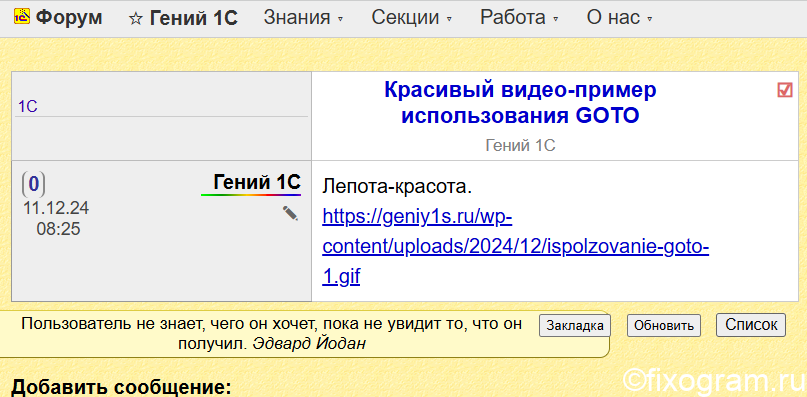Screen dimensions: 807x397
Task: Expand the Секции dropdown menu
Action: pos(411,18)
